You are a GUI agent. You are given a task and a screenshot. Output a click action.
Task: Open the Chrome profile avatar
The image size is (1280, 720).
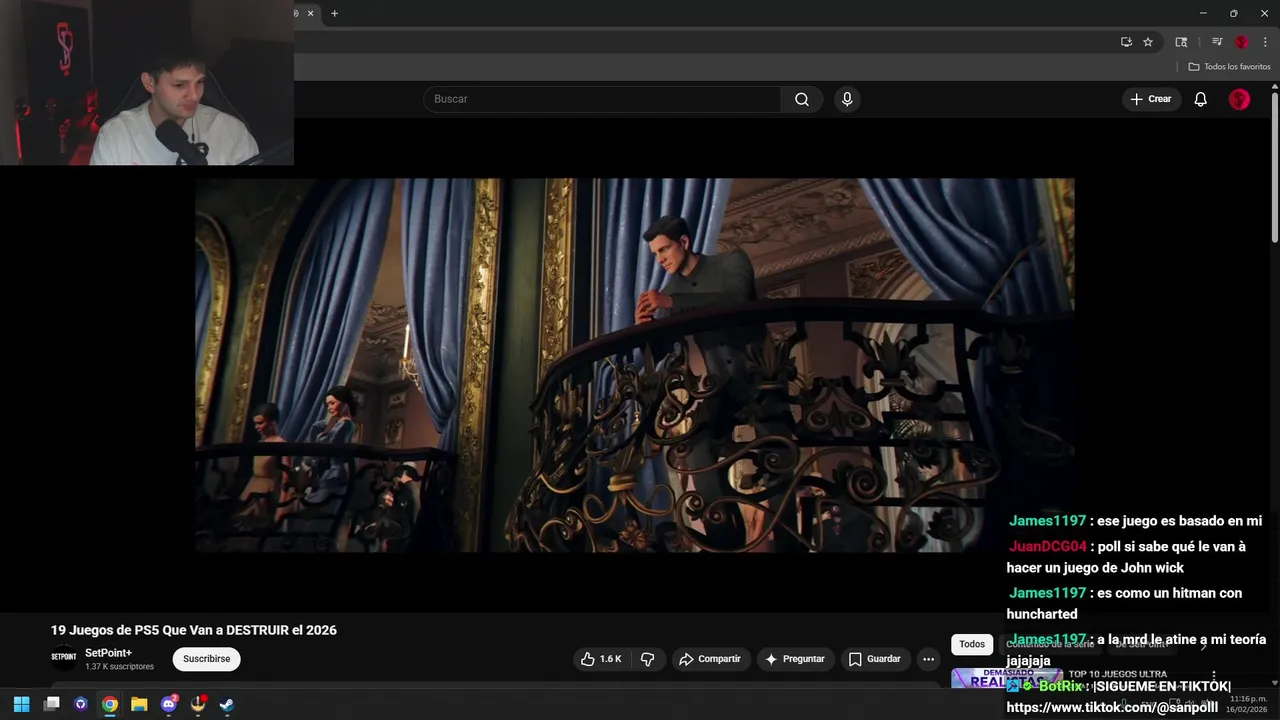click(1242, 42)
